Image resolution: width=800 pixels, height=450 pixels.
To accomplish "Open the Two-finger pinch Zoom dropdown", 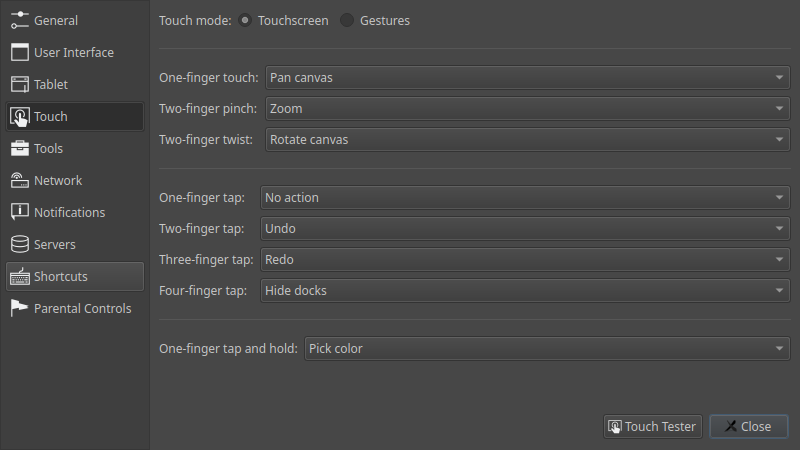I will (x=528, y=109).
